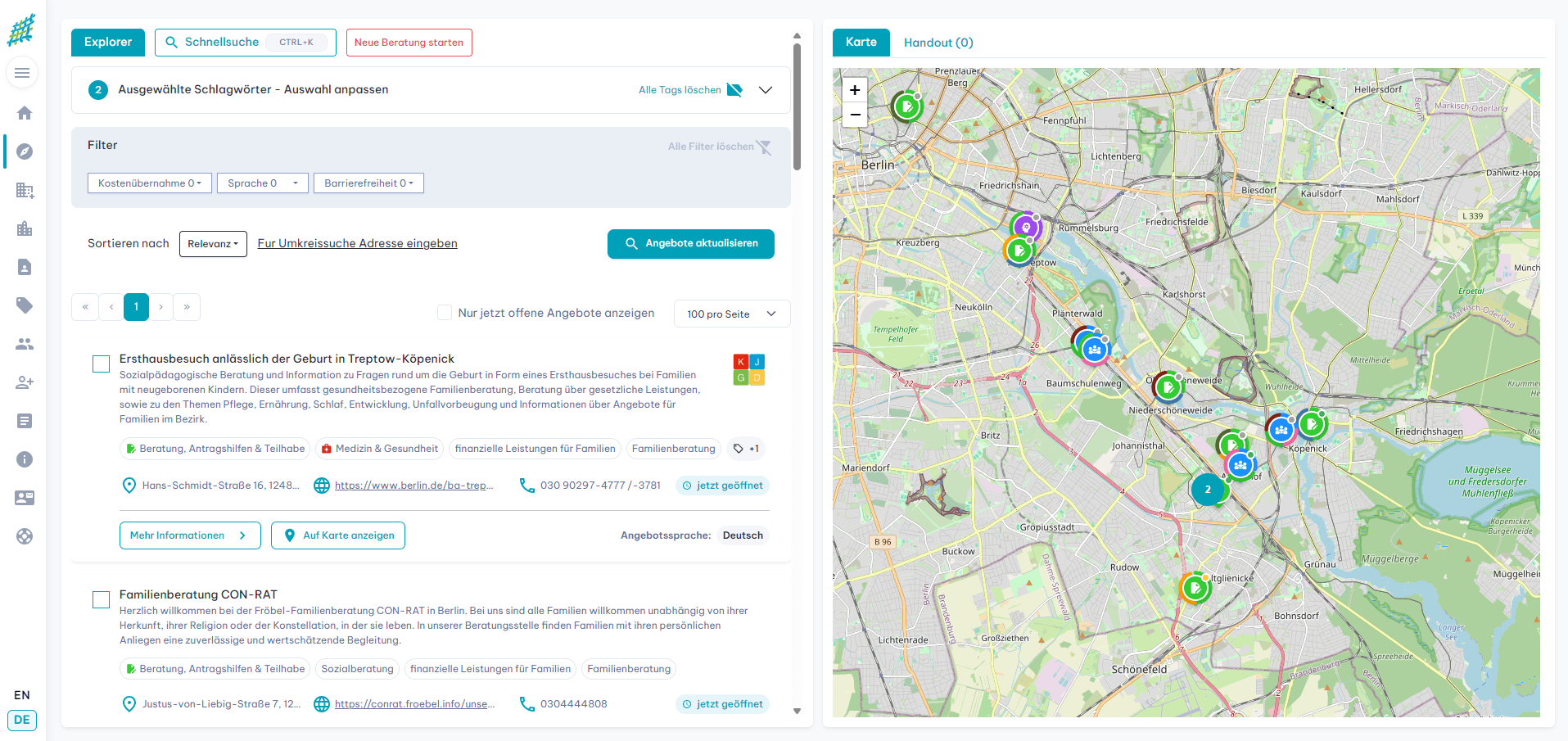Select the Explorer tab

(x=108, y=43)
